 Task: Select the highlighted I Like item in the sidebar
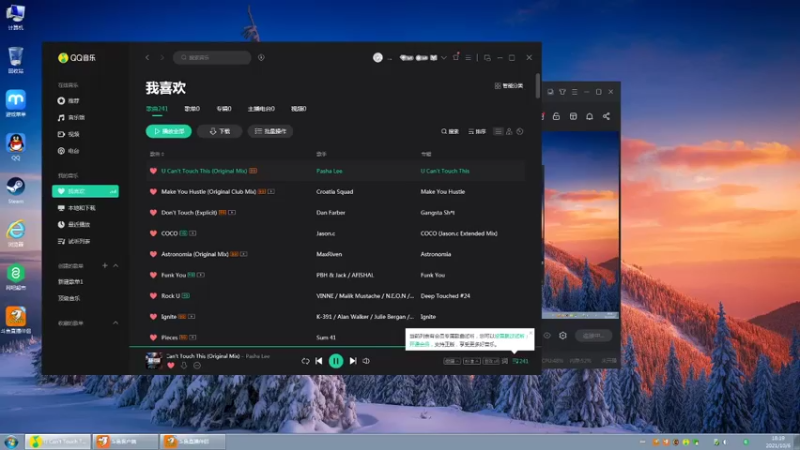(x=85, y=191)
